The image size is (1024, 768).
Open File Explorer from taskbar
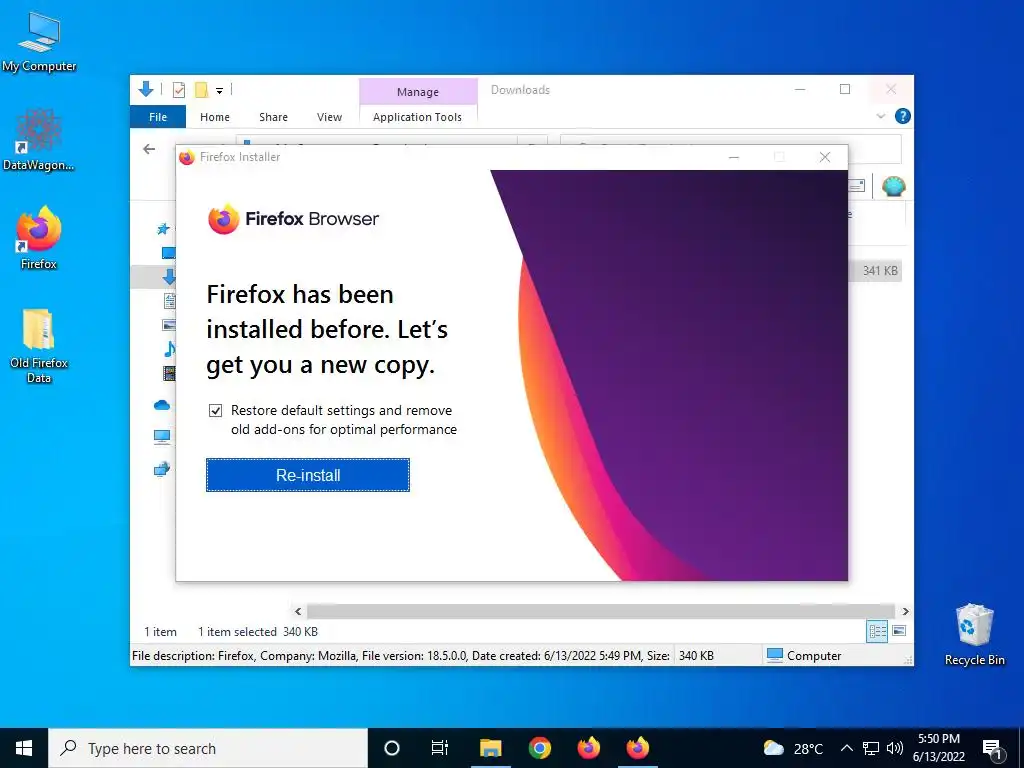click(x=490, y=748)
